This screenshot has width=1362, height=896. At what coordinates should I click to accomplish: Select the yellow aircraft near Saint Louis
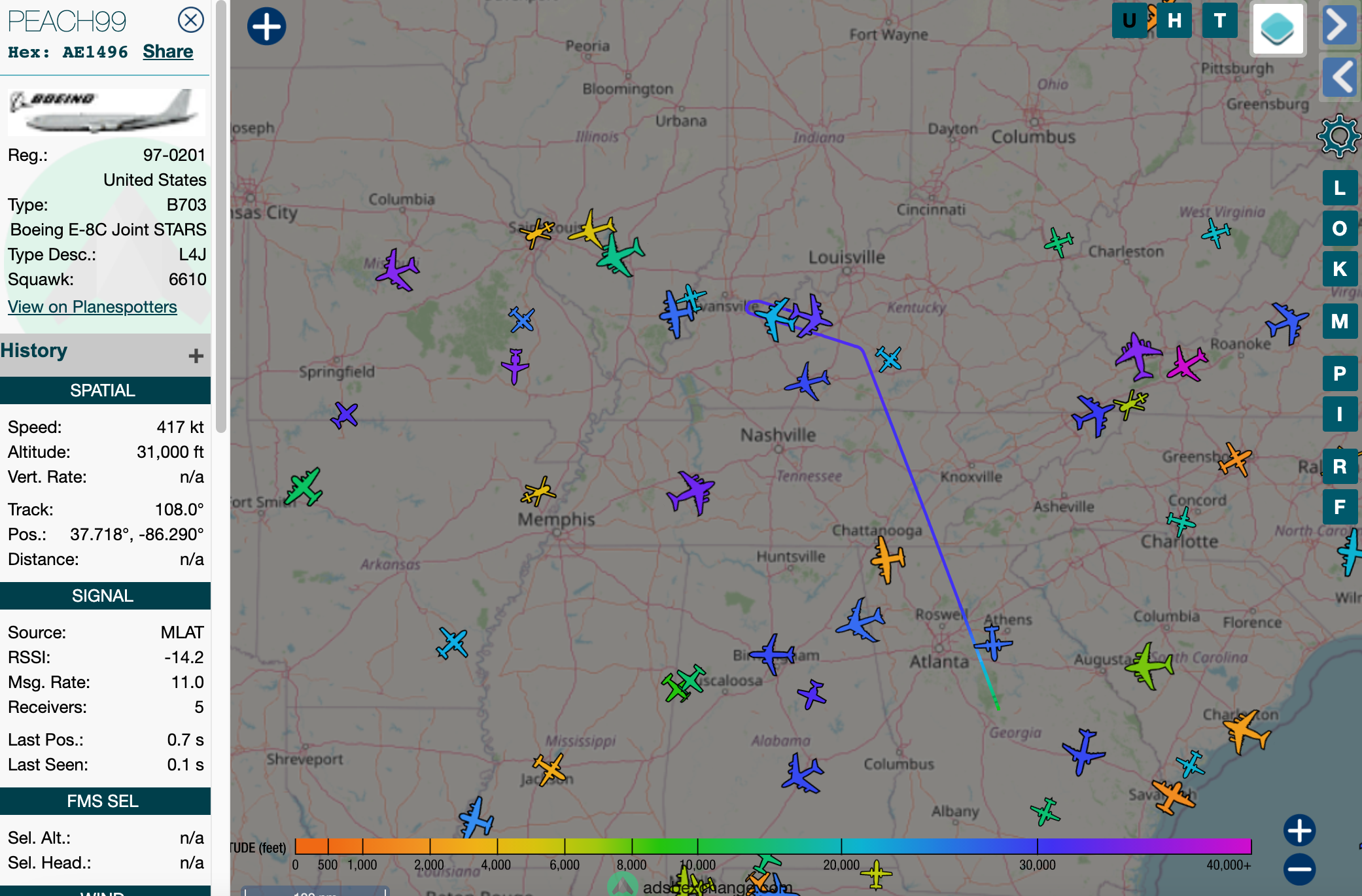point(592,229)
